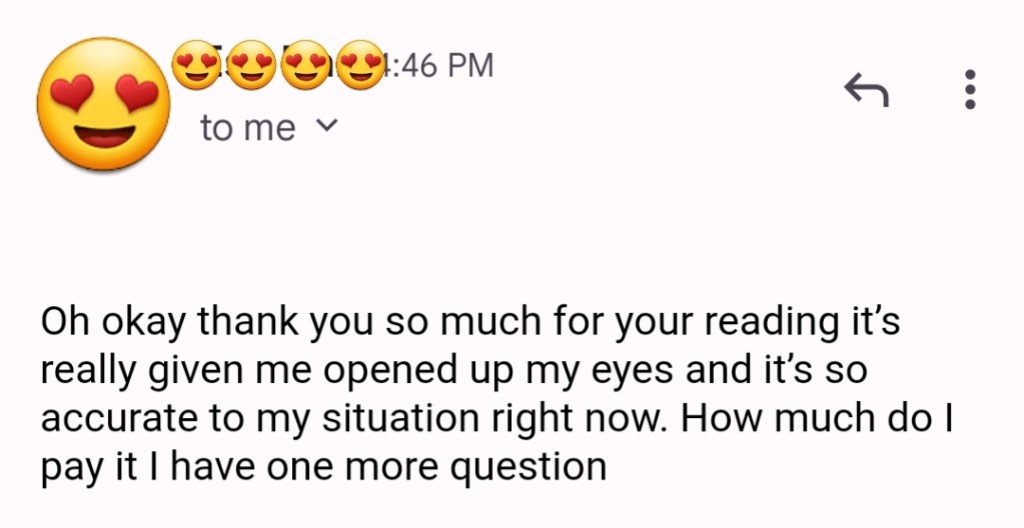Click the third small heart-eyes emoji in sender name

click(306, 66)
